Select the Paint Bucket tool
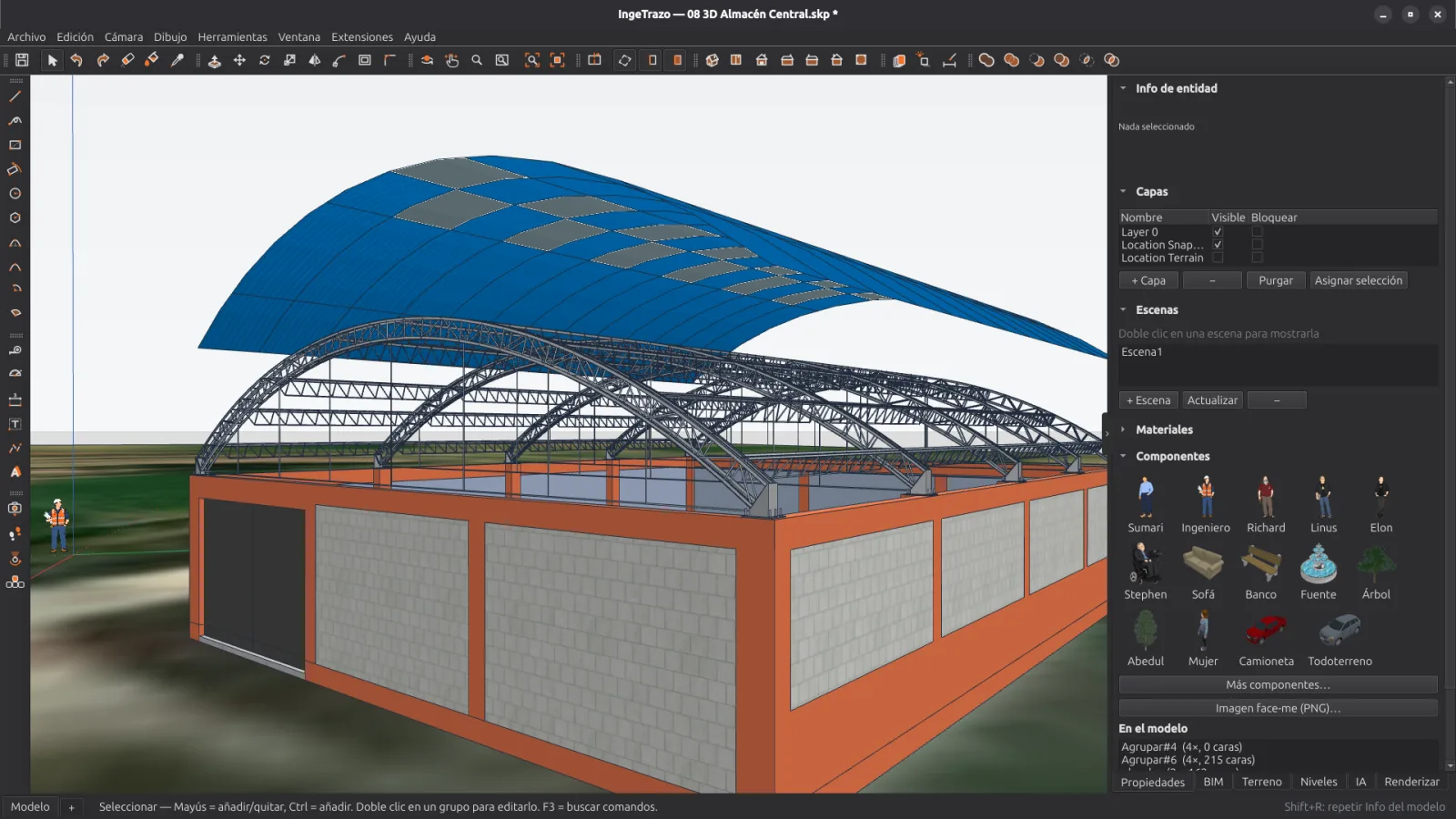 click(152, 60)
